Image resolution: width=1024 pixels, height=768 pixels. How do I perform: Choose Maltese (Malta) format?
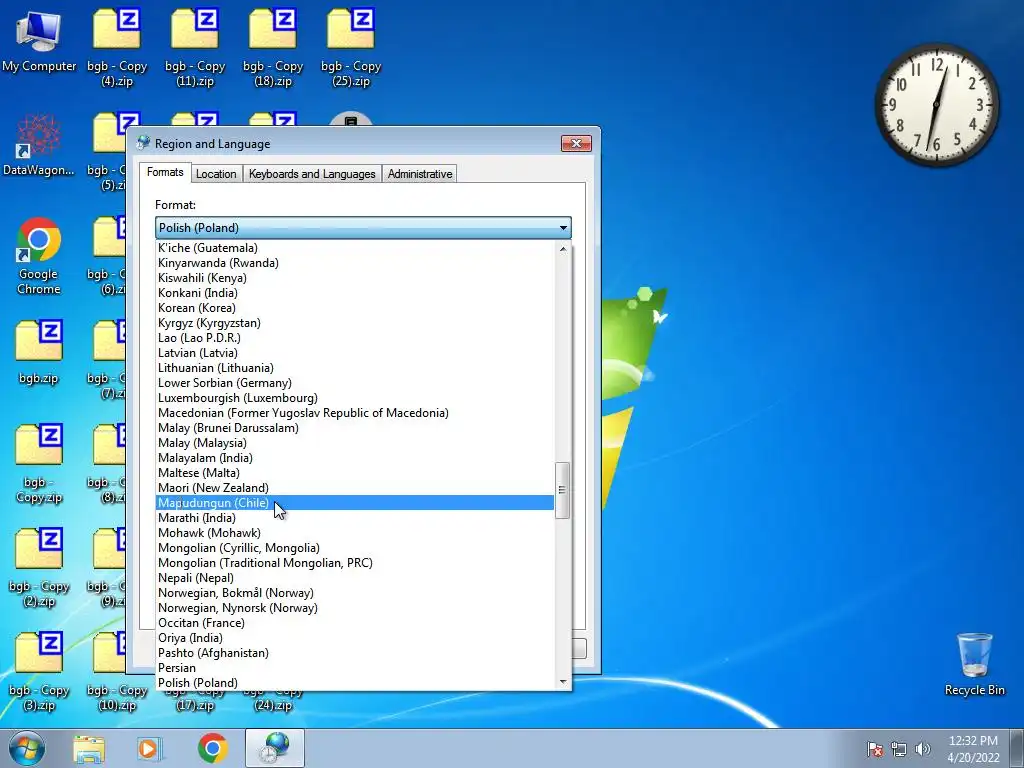click(x=355, y=473)
